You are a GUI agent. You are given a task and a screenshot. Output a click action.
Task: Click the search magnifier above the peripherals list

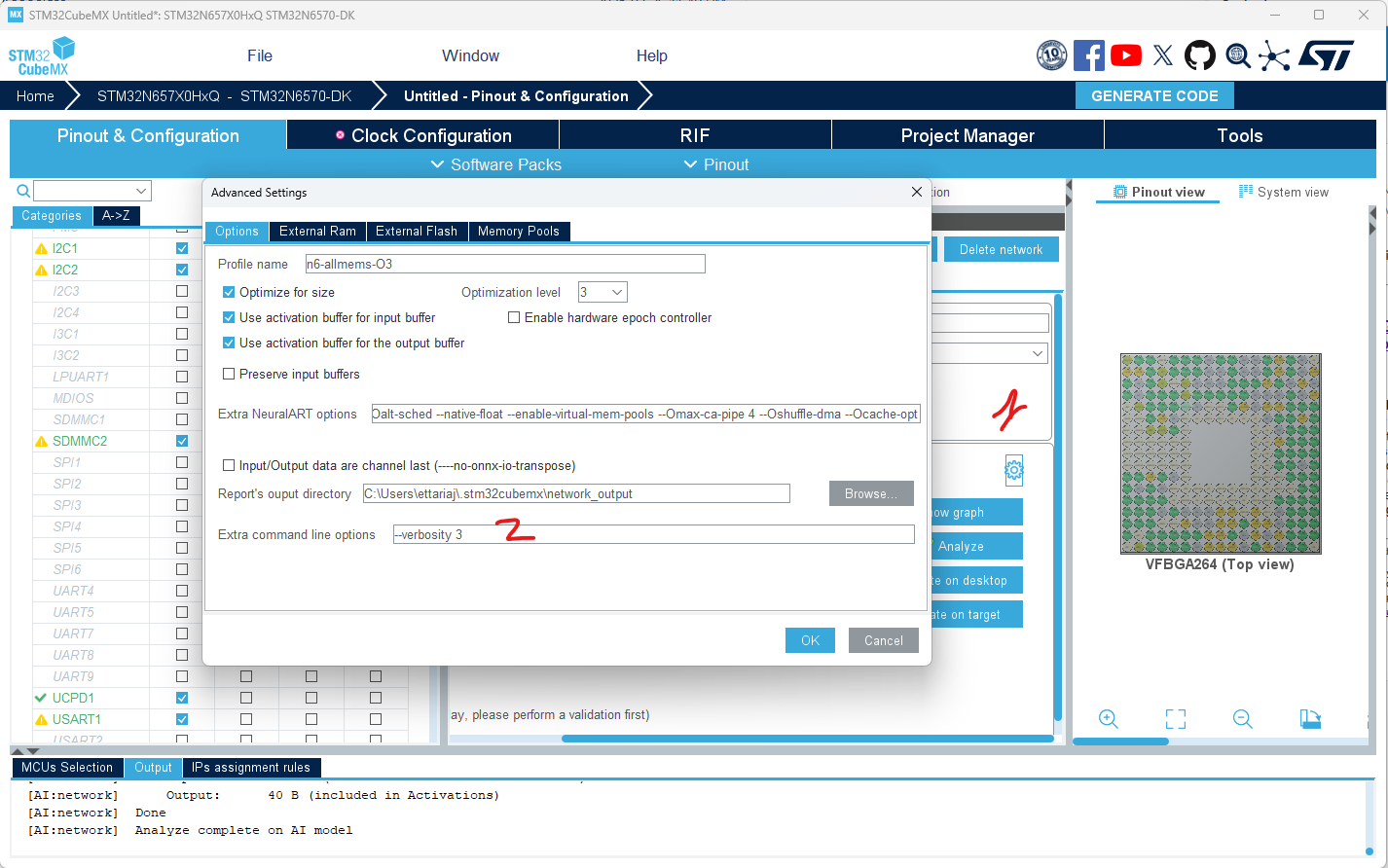click(21, 191)
